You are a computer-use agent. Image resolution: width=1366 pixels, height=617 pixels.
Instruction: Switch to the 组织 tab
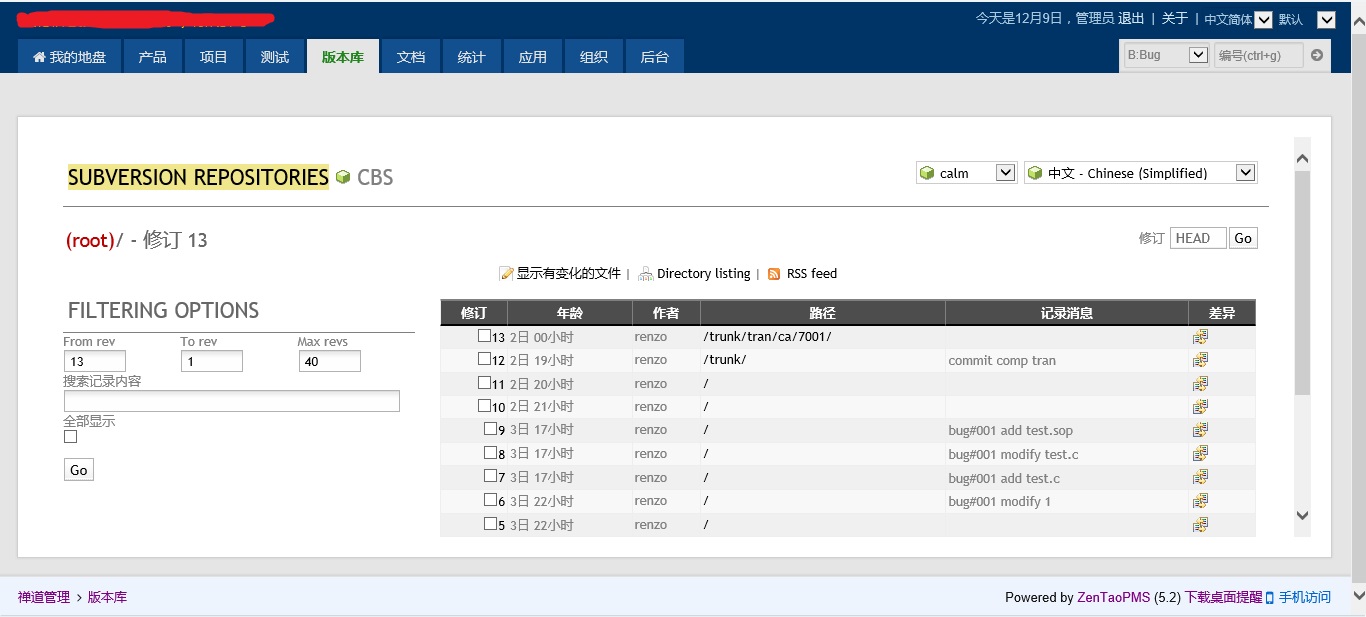[594, 57]
